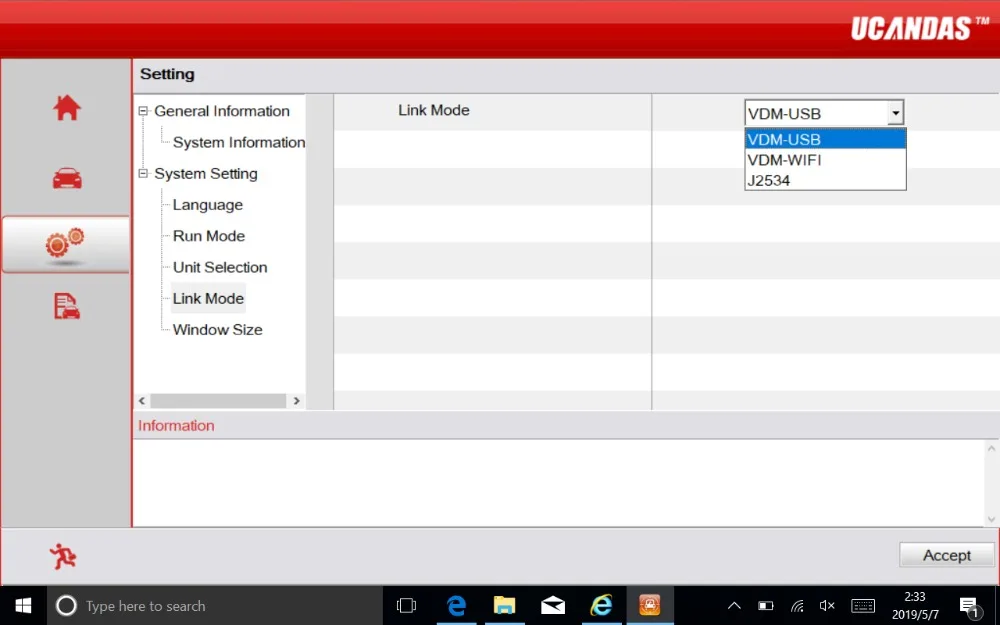
Task: Choose VDM-USB in the dropdown list
Action: [x=825, y=139]
